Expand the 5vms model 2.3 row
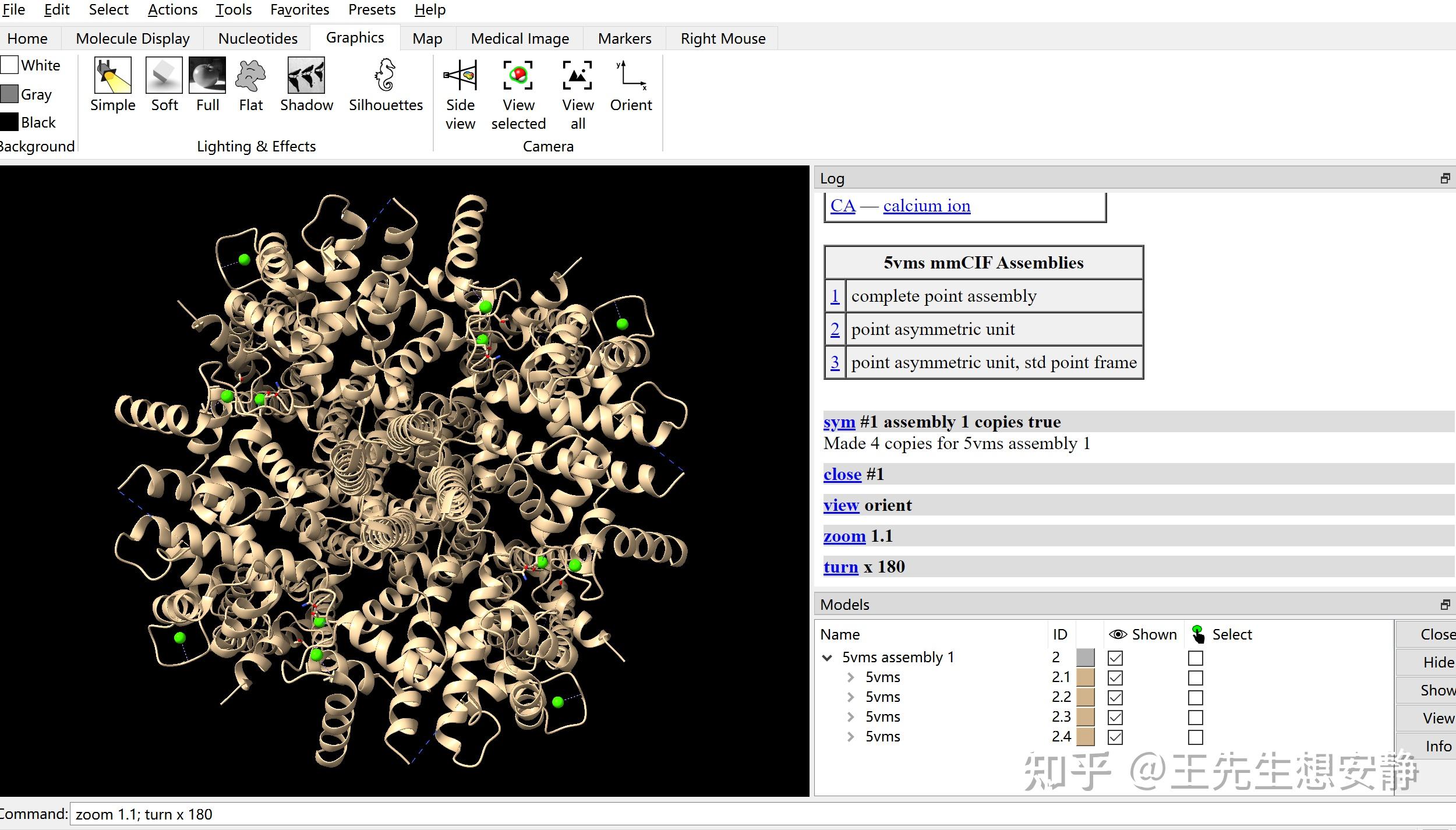 [x=850, y=717]
